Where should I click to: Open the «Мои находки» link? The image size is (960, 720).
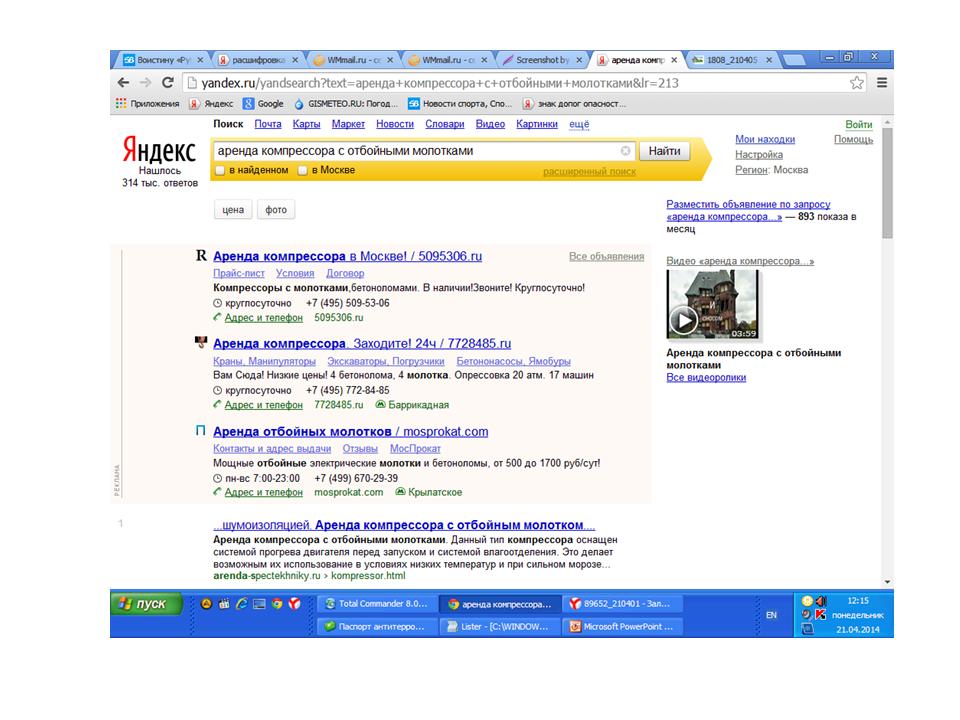(x=765, y=140)
